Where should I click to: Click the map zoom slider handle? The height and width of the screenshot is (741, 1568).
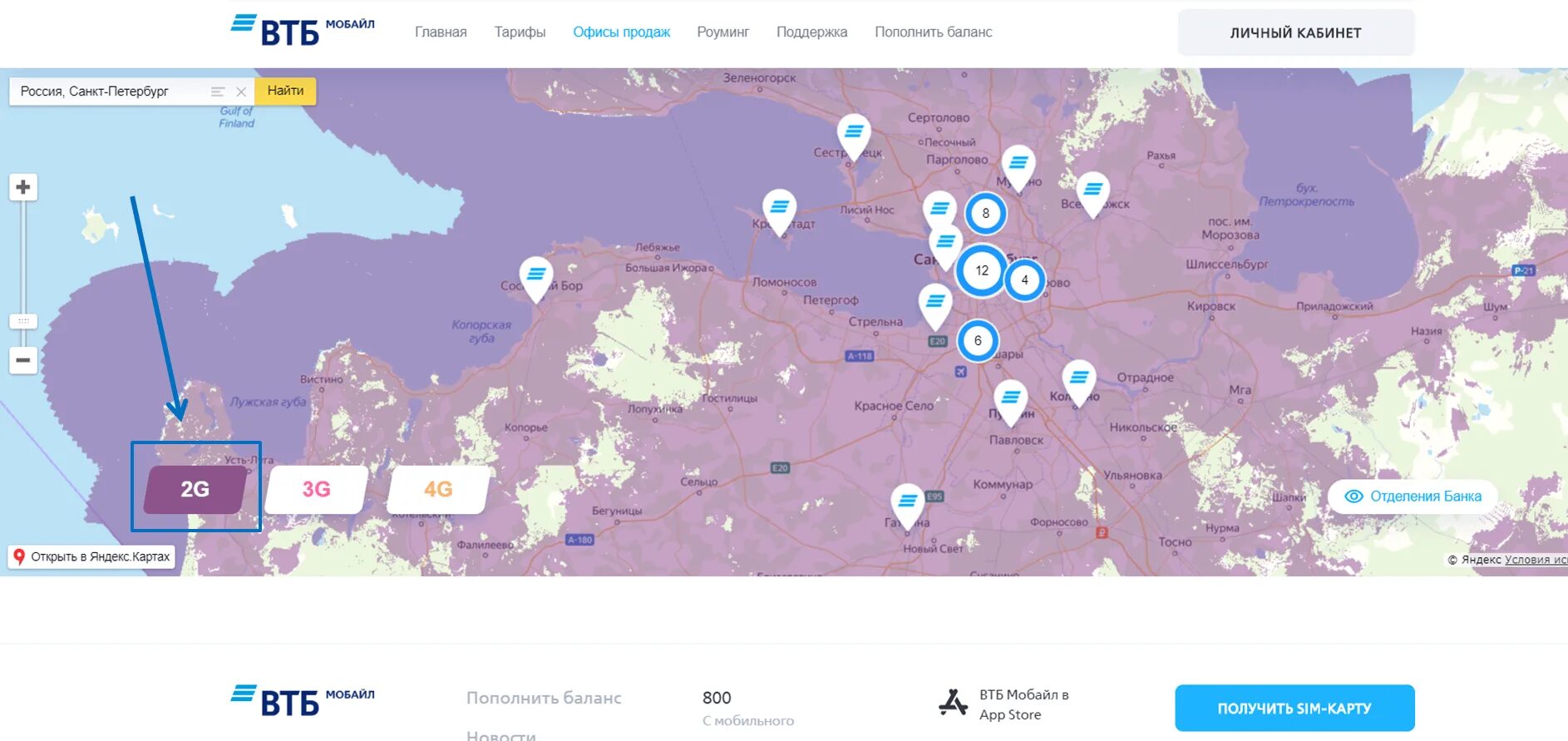click(23, 321)
